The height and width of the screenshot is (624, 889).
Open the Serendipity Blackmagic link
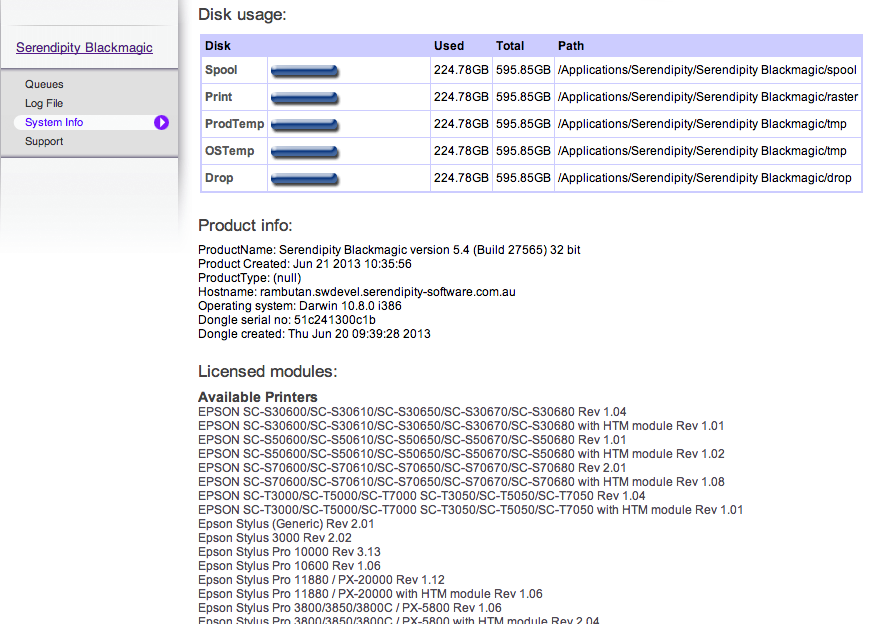84,48
